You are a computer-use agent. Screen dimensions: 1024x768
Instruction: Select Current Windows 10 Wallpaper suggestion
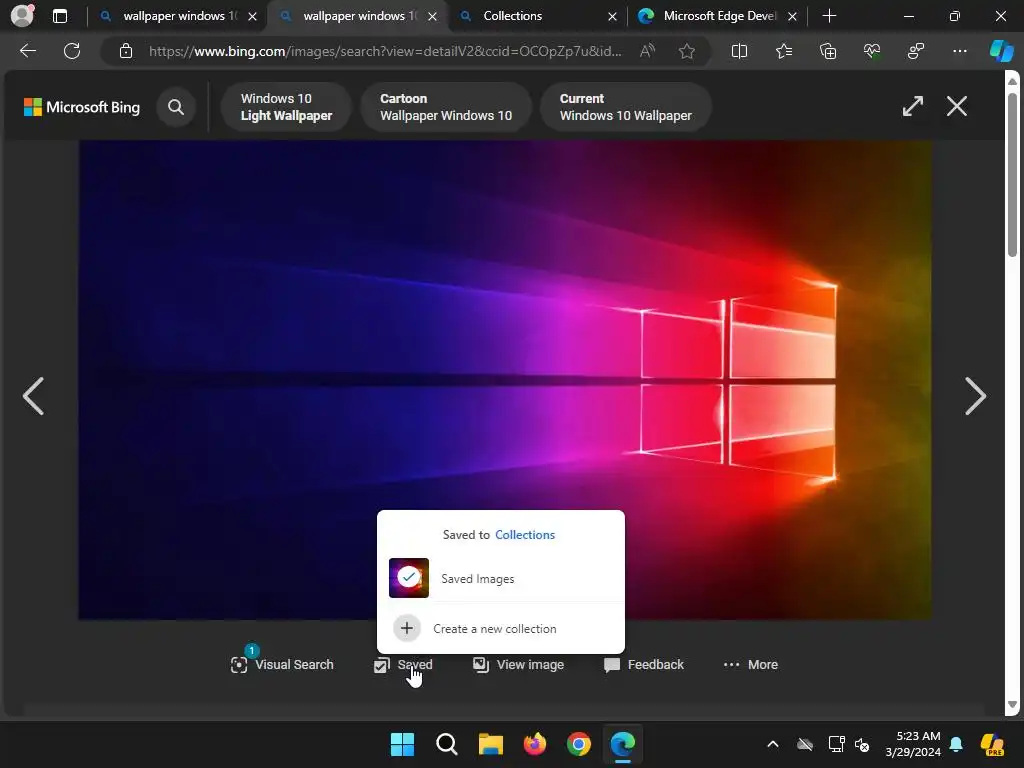click(x=626, y=106)
